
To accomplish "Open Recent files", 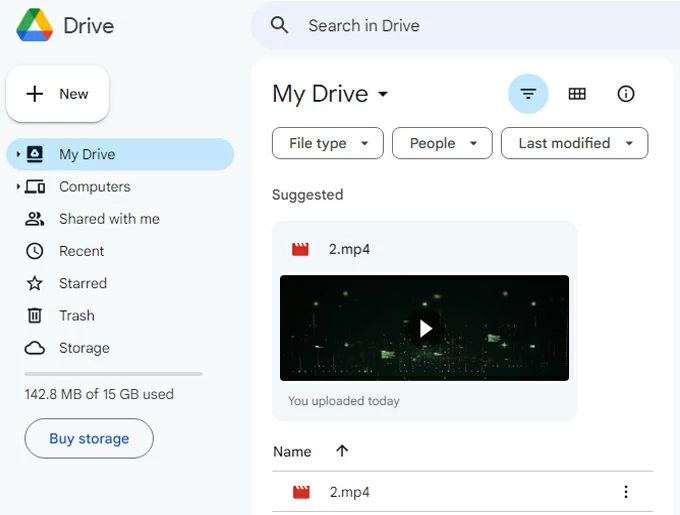I will [x=81, y=251].
